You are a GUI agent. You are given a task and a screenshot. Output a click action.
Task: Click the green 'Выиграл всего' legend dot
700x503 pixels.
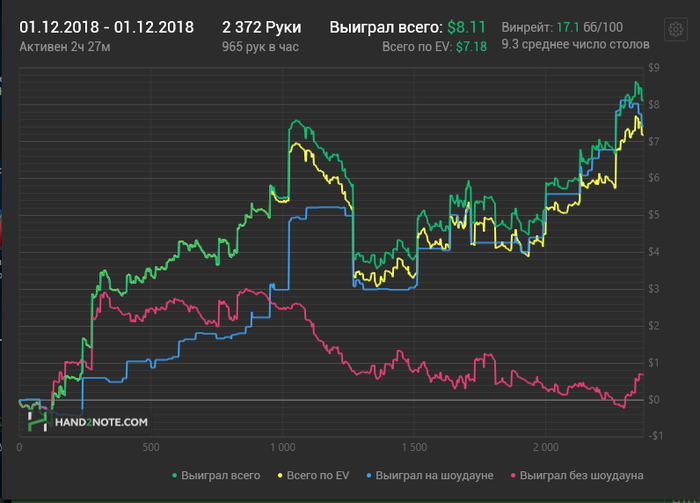175,476
